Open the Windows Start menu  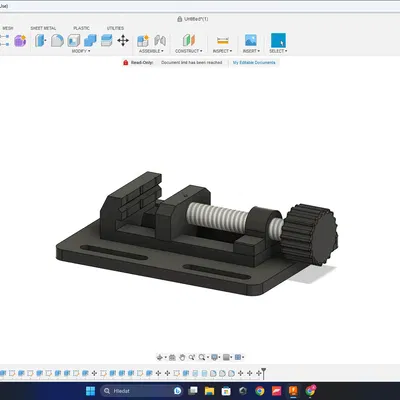(x=90, y=391)
